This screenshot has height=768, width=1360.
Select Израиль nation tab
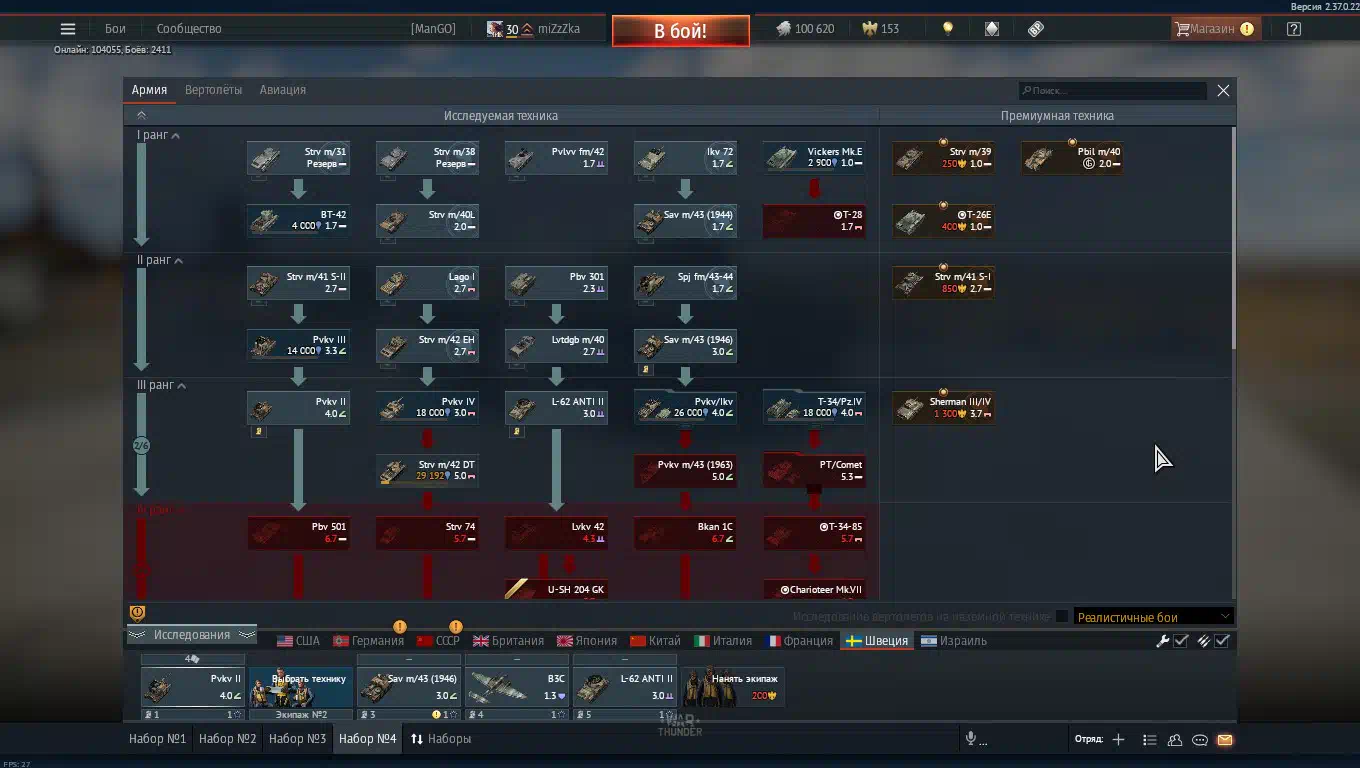954,641
